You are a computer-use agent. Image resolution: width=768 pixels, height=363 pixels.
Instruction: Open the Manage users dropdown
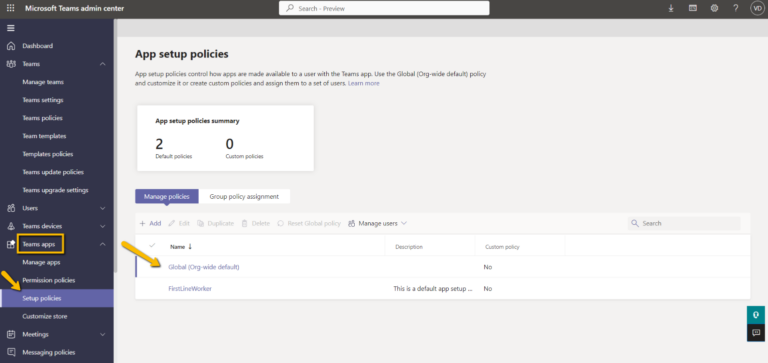pyautogui.click(x=378, y=223)
